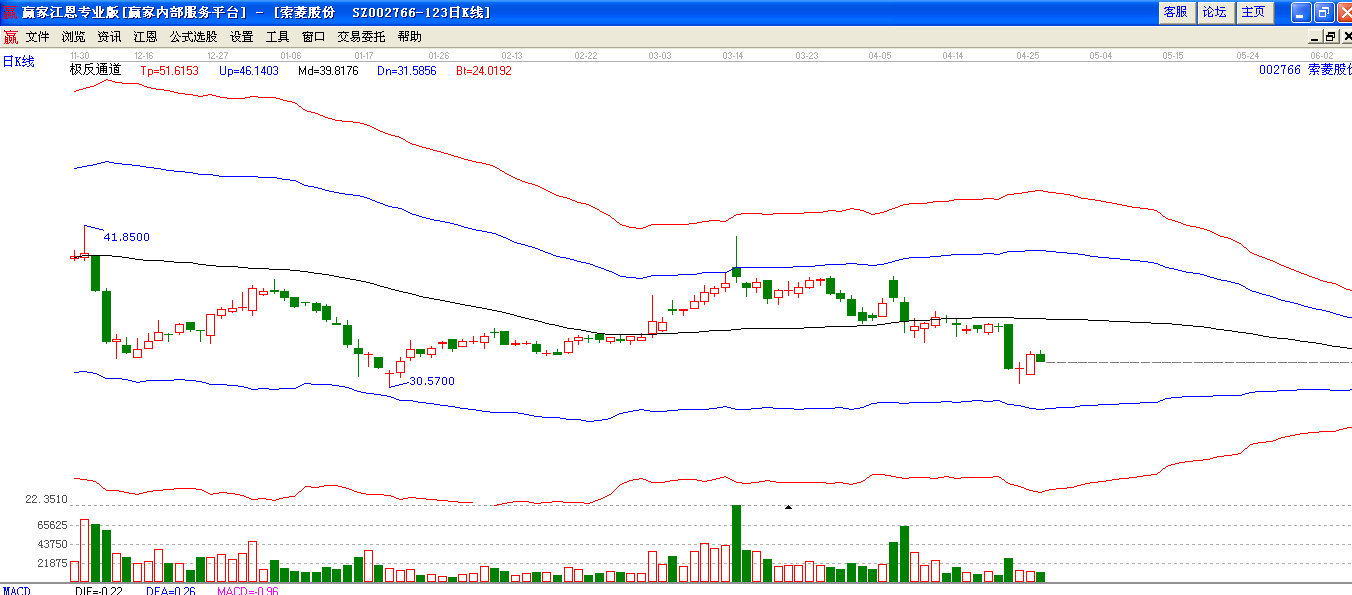This screenshot has width=1352, height=595.
Task: Select the 极反通道 indicator name
Action: tap(95, 70)
